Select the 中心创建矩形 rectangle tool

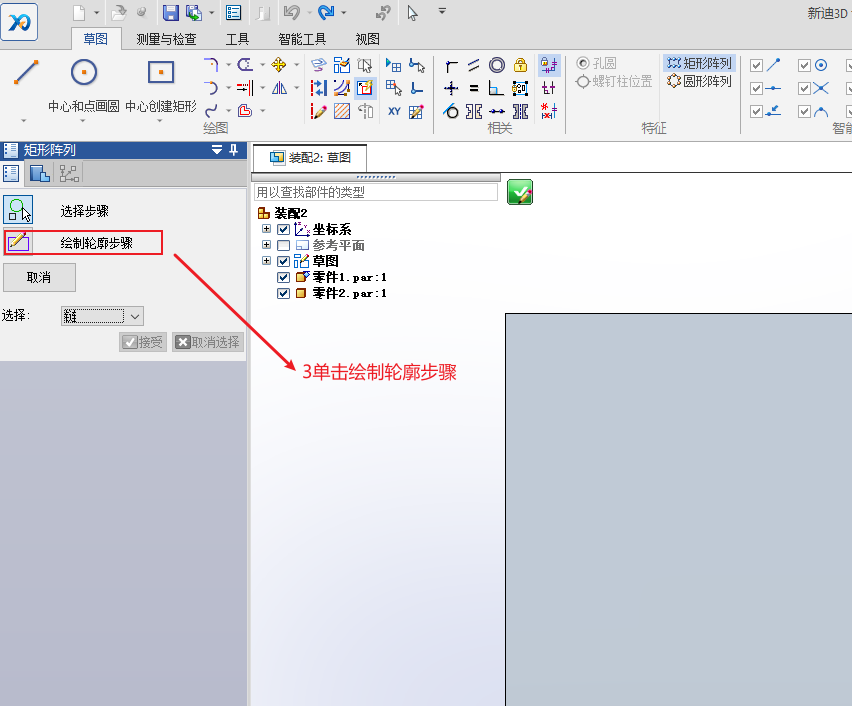tap(160, 73)
